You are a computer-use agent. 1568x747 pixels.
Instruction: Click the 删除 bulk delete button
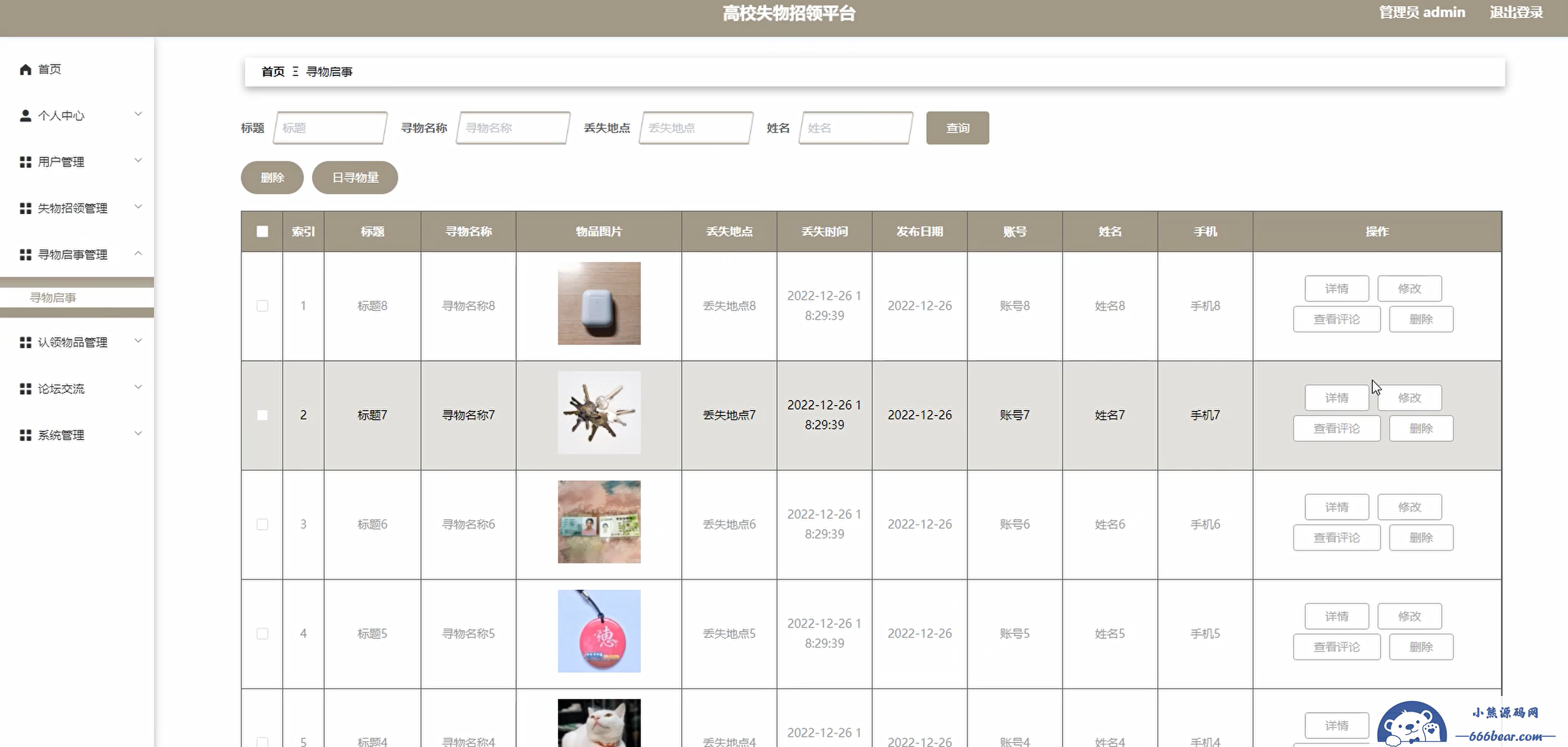pos(272,178)
